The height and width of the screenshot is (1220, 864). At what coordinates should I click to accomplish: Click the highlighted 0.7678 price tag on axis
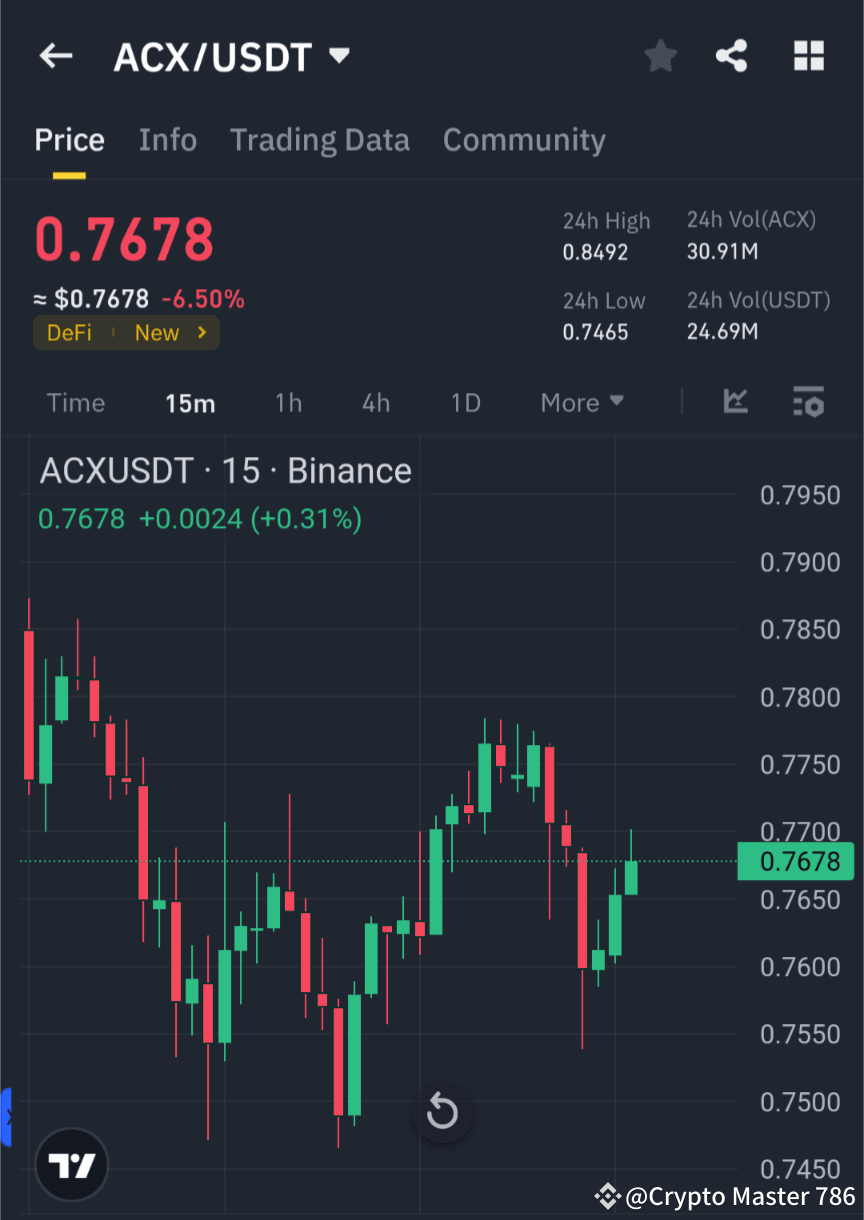[796, 861]
